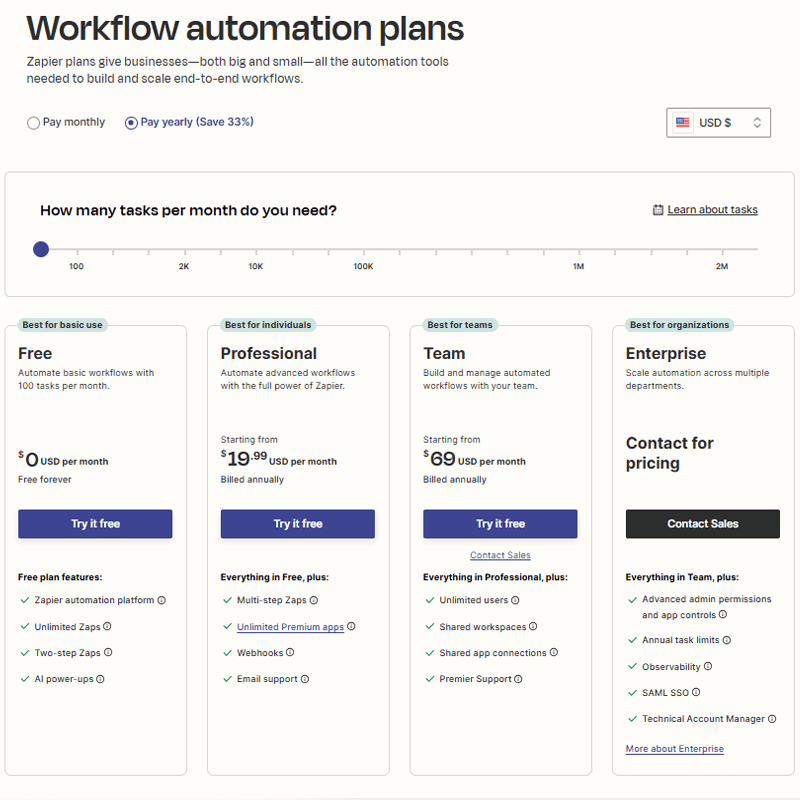
Task: Click the Free forever text
Action: [45, 479]
